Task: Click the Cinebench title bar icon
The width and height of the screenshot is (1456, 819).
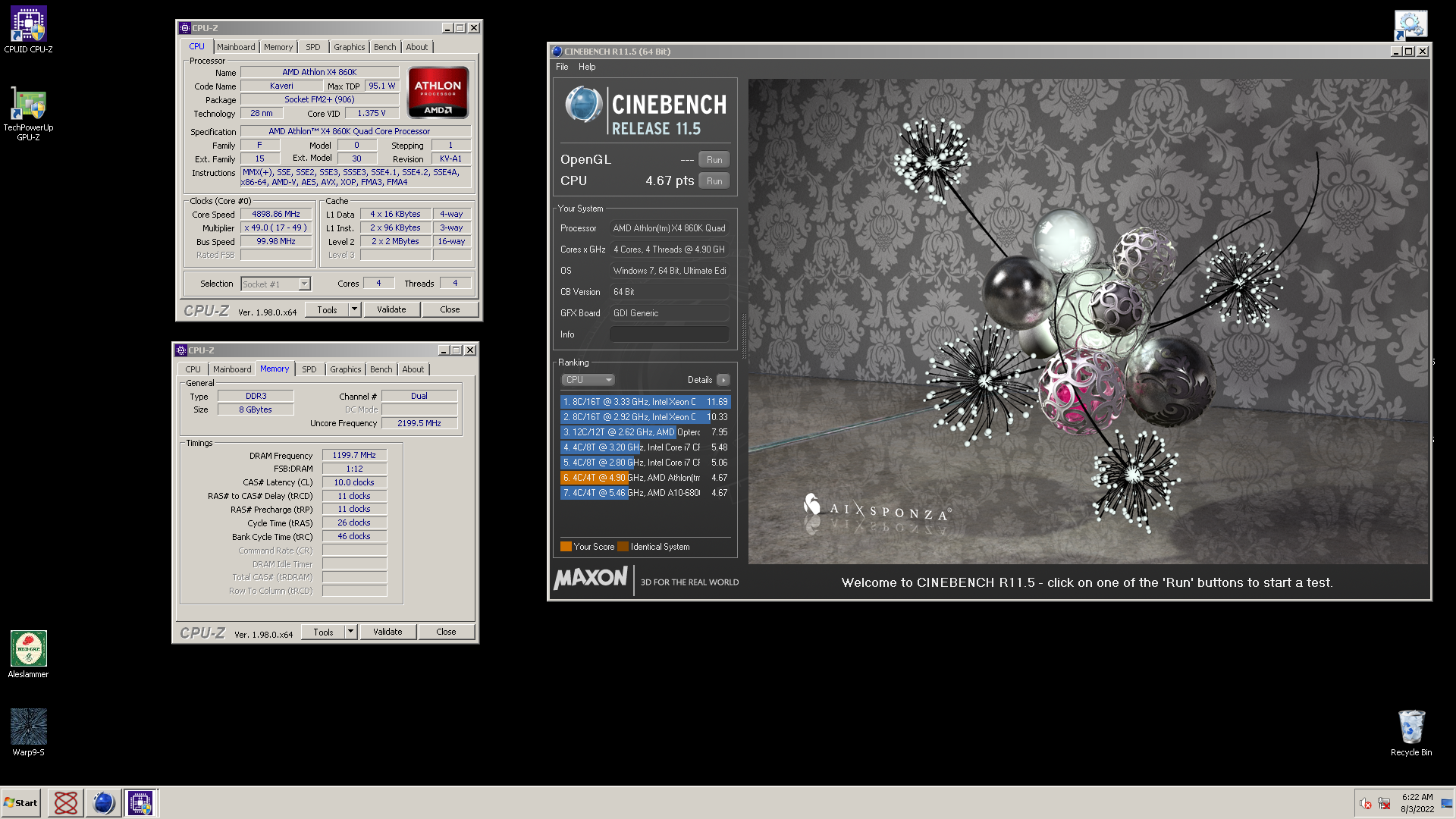Action: coord(557,52)
